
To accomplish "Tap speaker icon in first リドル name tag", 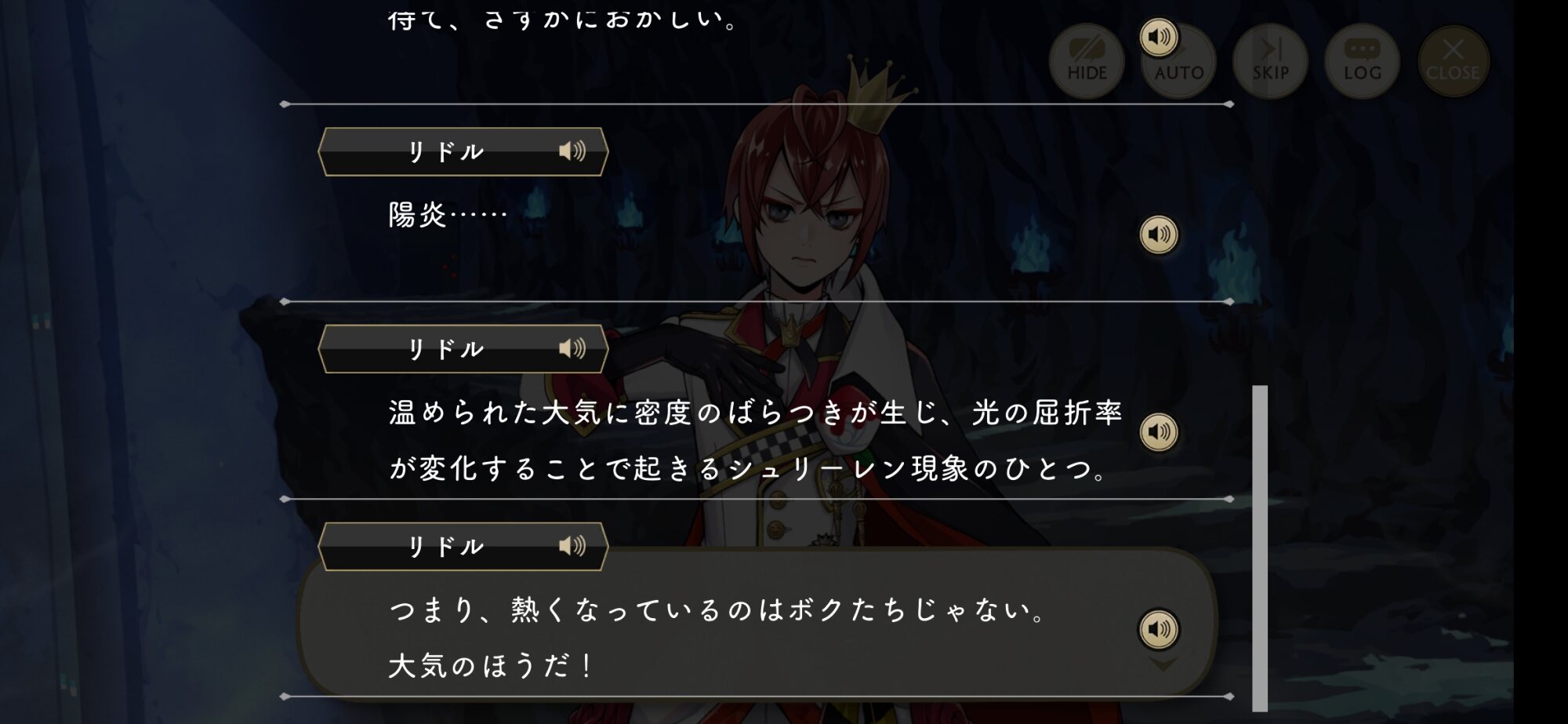I will pos(572,151).
